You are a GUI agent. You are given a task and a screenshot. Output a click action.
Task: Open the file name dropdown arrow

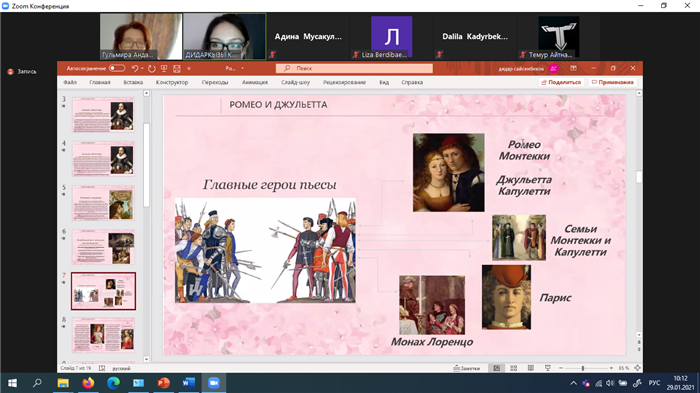(x=242, y=68)
